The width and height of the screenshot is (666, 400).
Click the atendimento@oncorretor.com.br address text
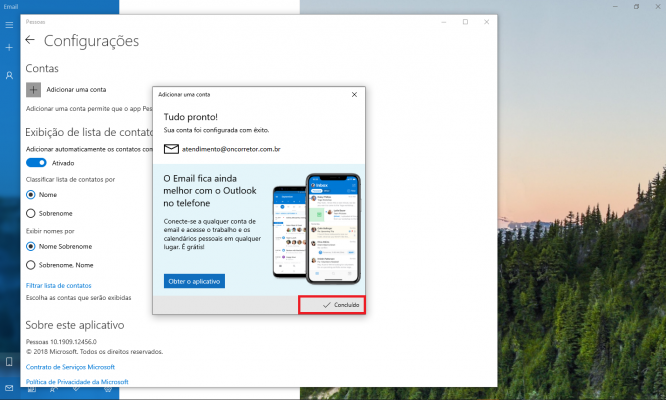pyautogui.click(x=231, y=149)
